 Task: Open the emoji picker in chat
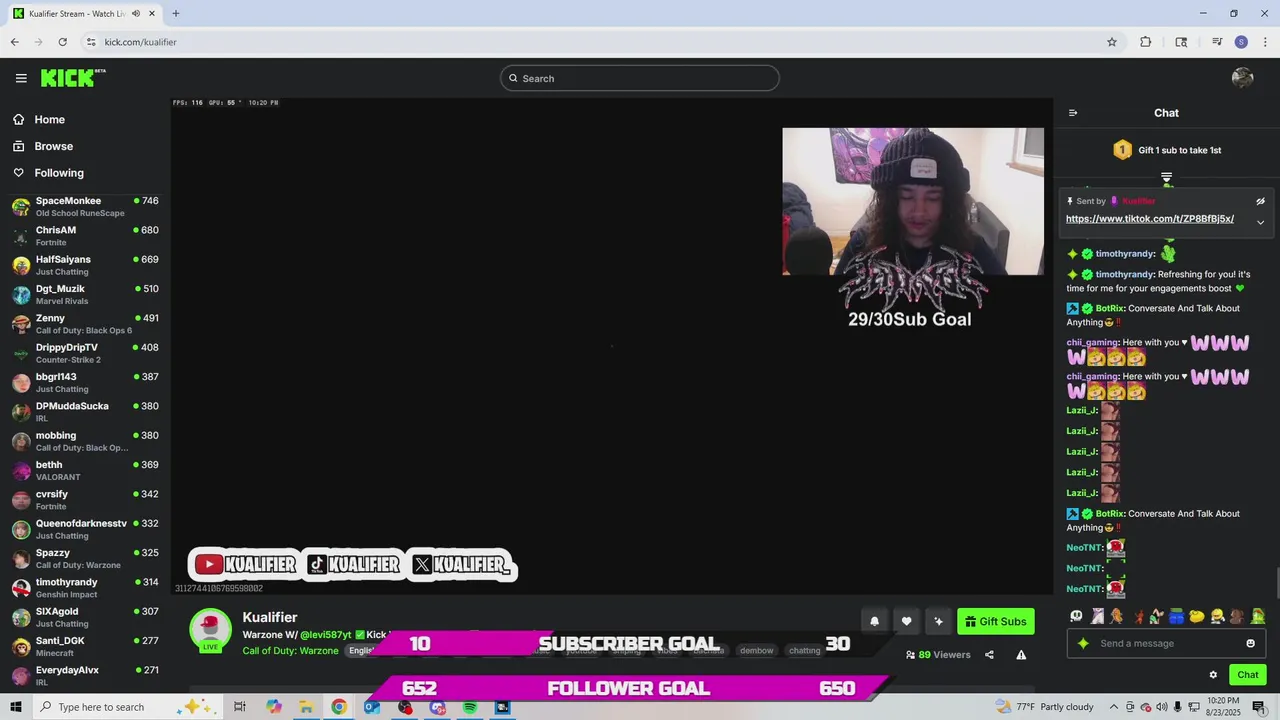1250,643
